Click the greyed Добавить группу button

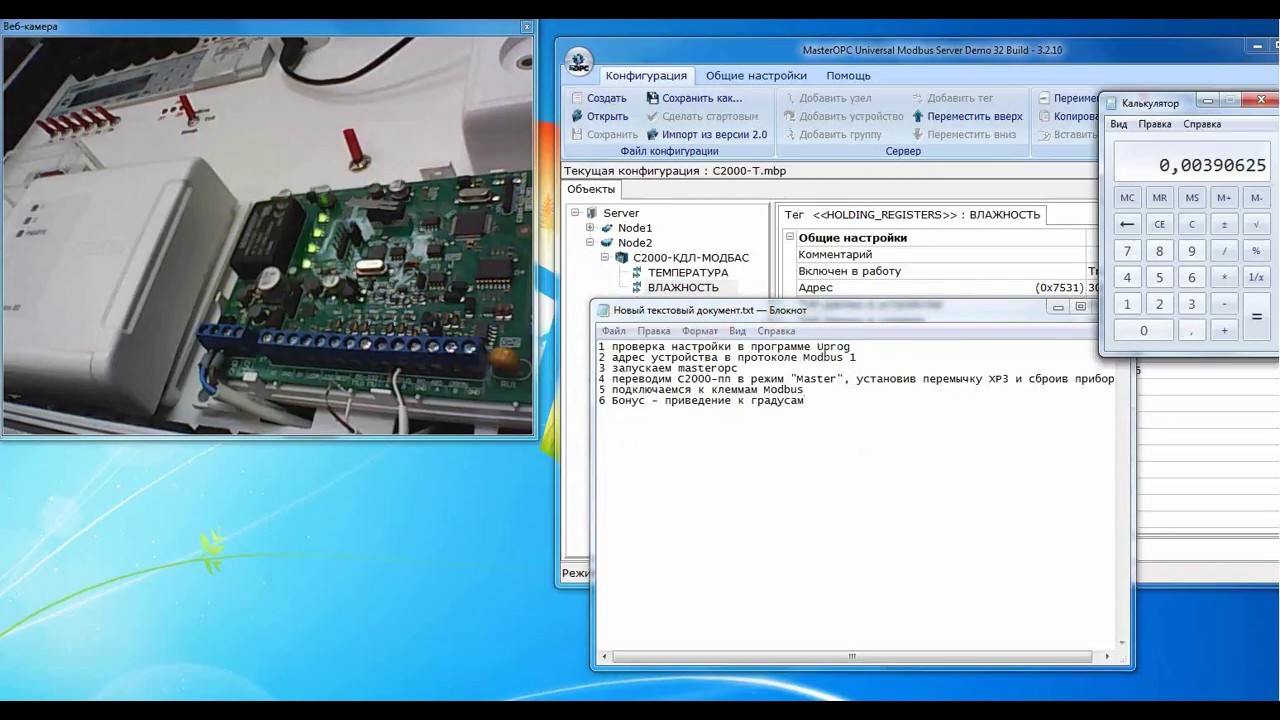[832, 134]
